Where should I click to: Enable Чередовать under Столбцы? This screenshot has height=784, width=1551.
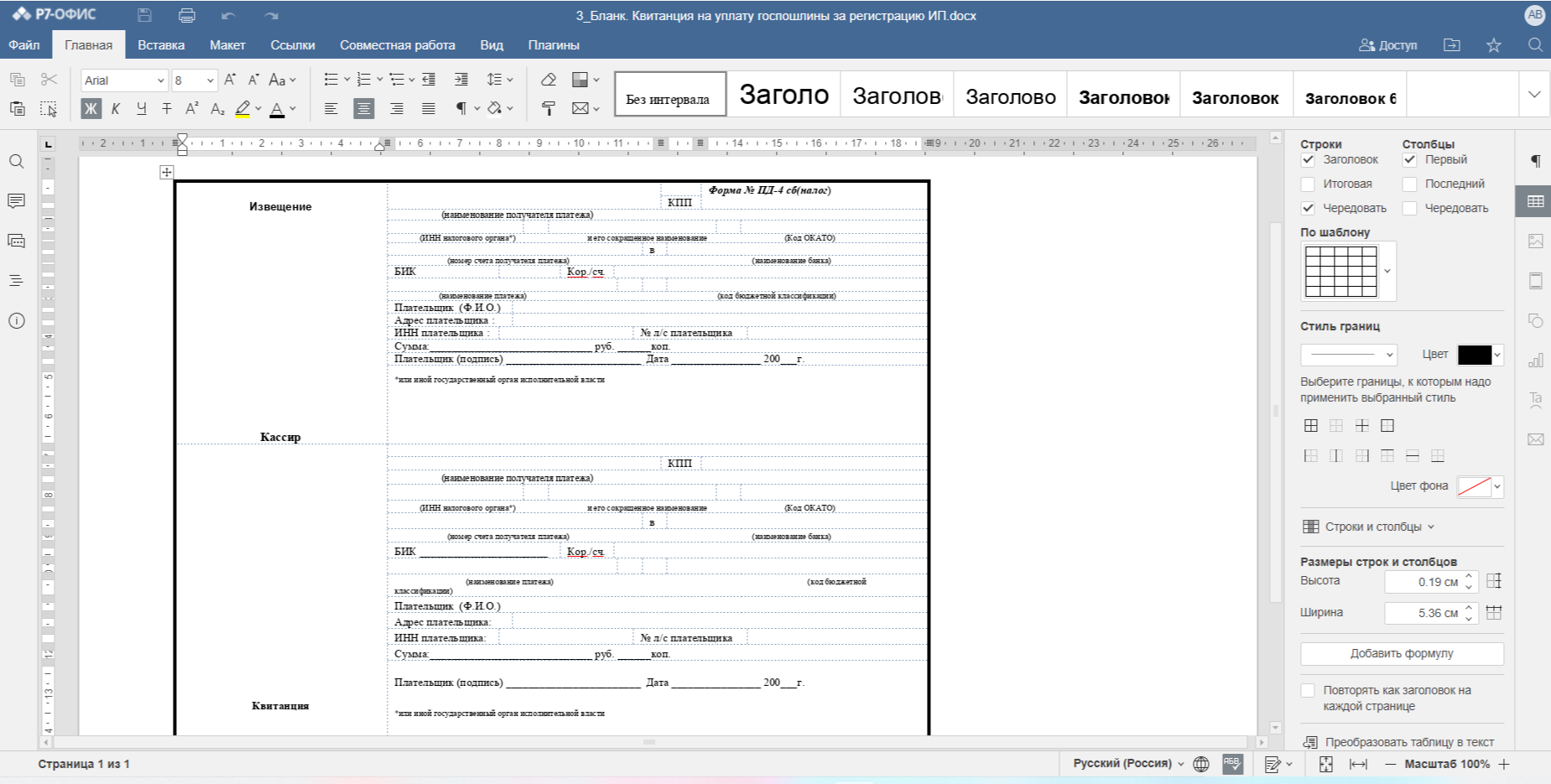pyautogui.click(x=1409, y=208)
